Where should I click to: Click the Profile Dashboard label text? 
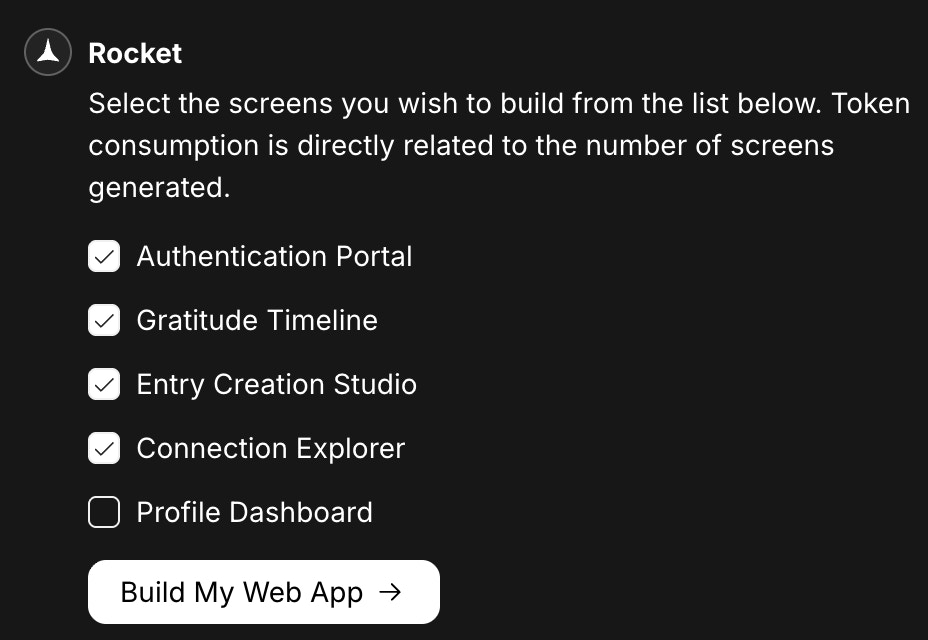point(254,512)
